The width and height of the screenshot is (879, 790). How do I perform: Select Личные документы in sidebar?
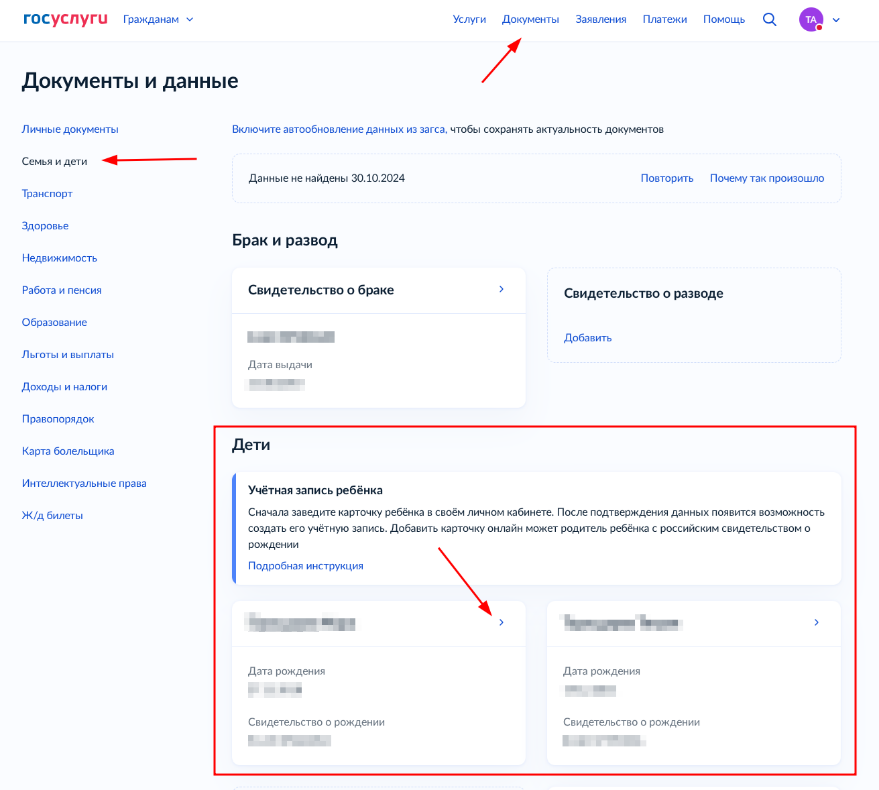(x=70, y=129)
